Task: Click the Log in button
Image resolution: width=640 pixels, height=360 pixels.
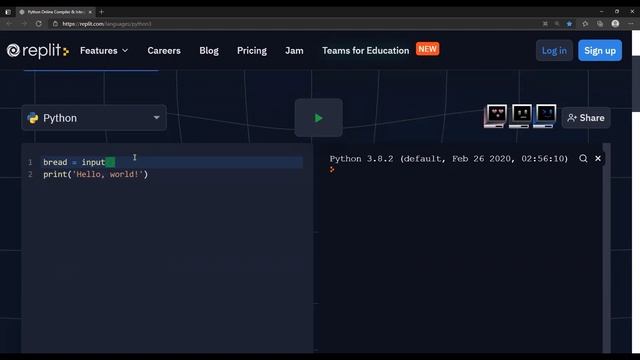Action: pyautogui.click(x=554, y=51)
